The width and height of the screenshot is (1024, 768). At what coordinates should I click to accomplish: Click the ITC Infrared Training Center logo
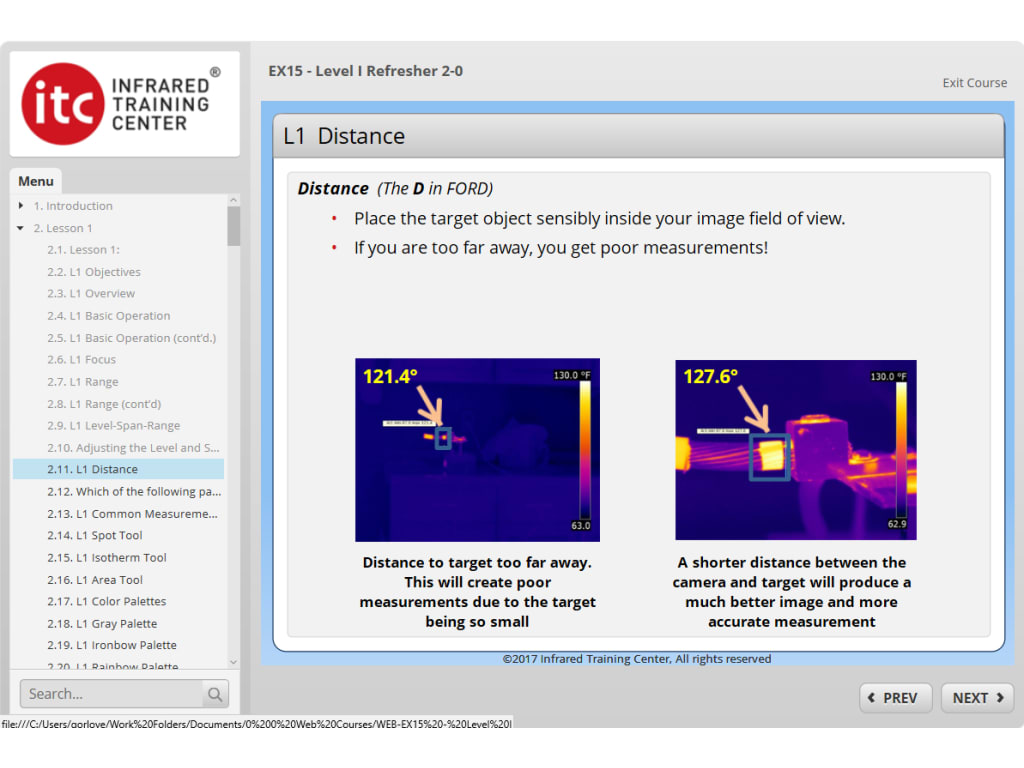124,103
